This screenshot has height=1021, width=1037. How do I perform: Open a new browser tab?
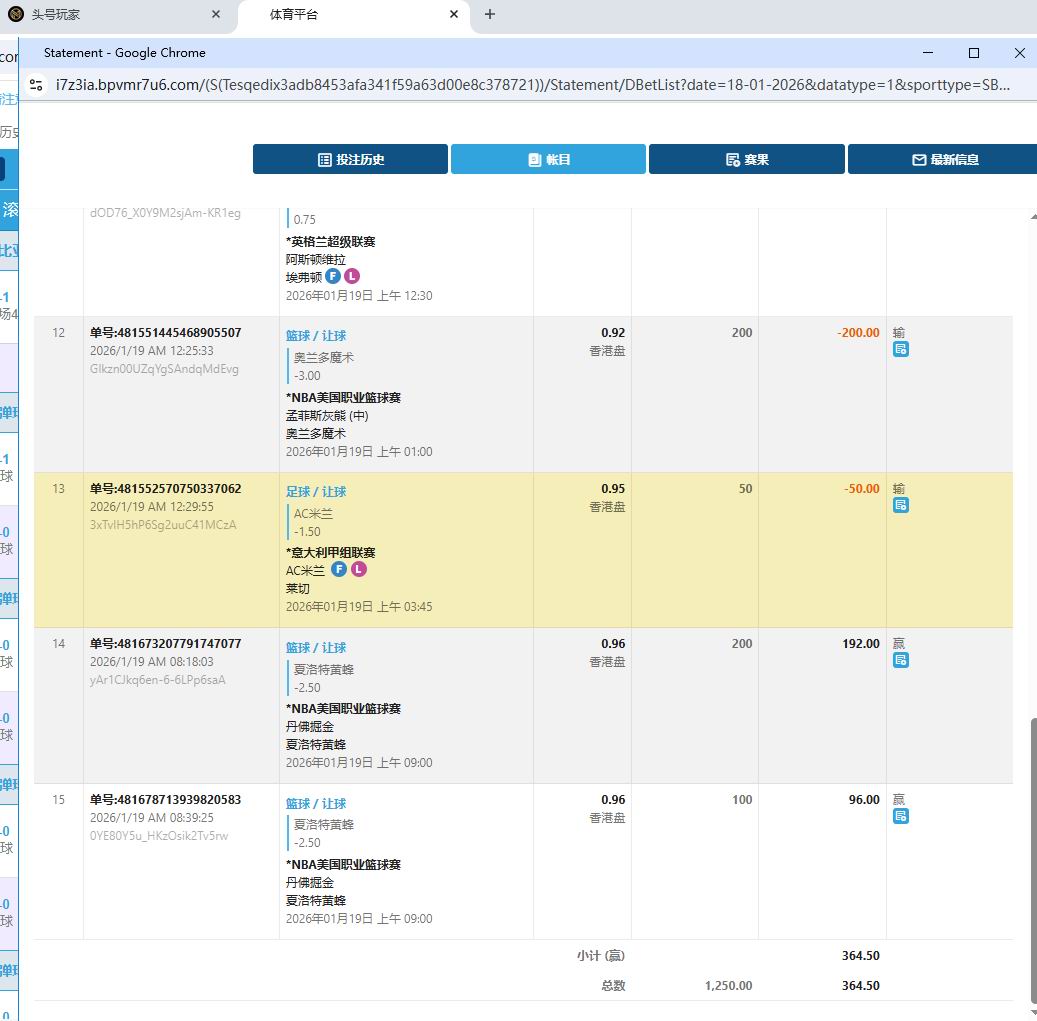pos(489,15)
